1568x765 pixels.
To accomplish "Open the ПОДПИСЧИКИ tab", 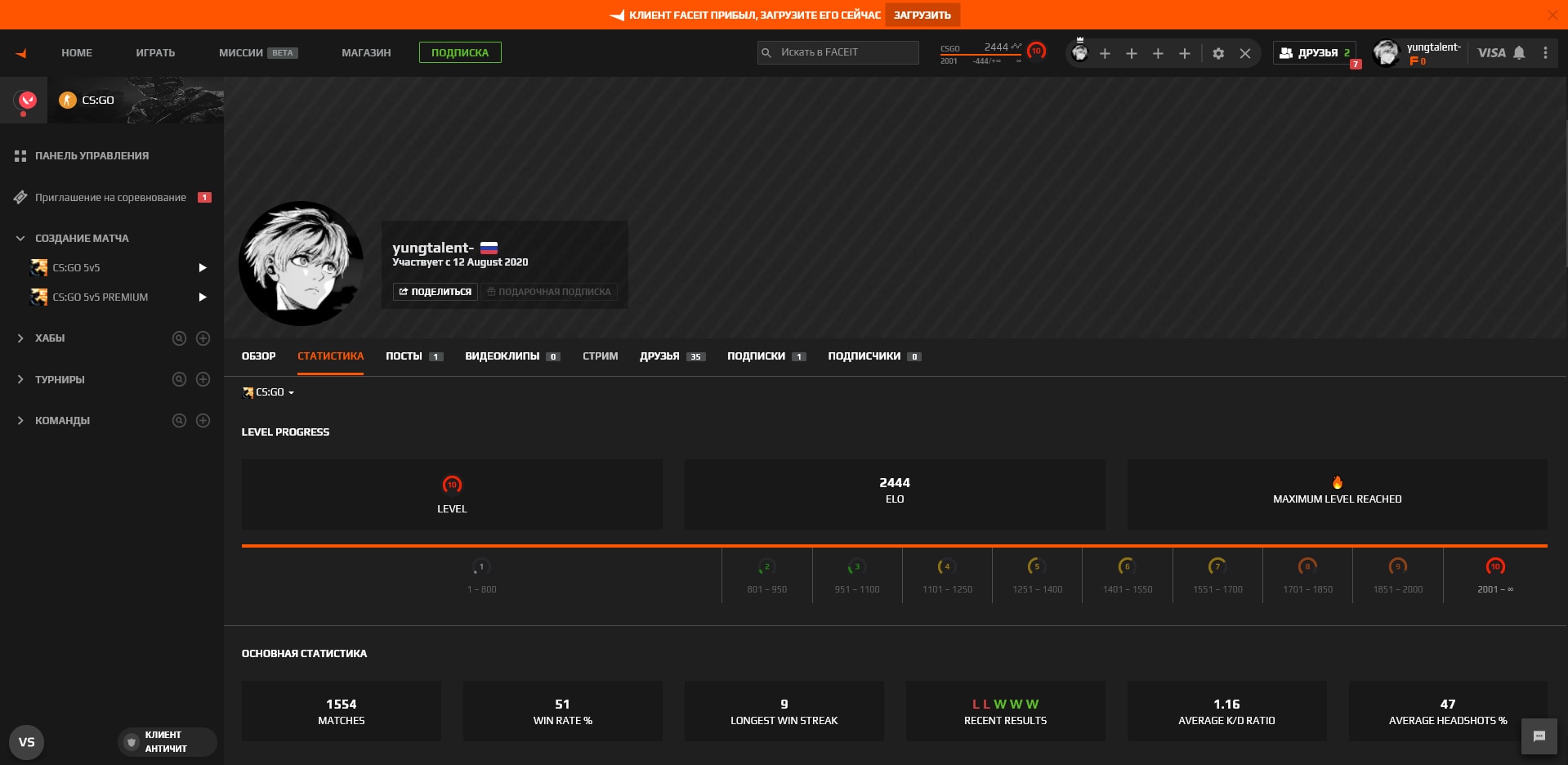I will pos(874,356).
